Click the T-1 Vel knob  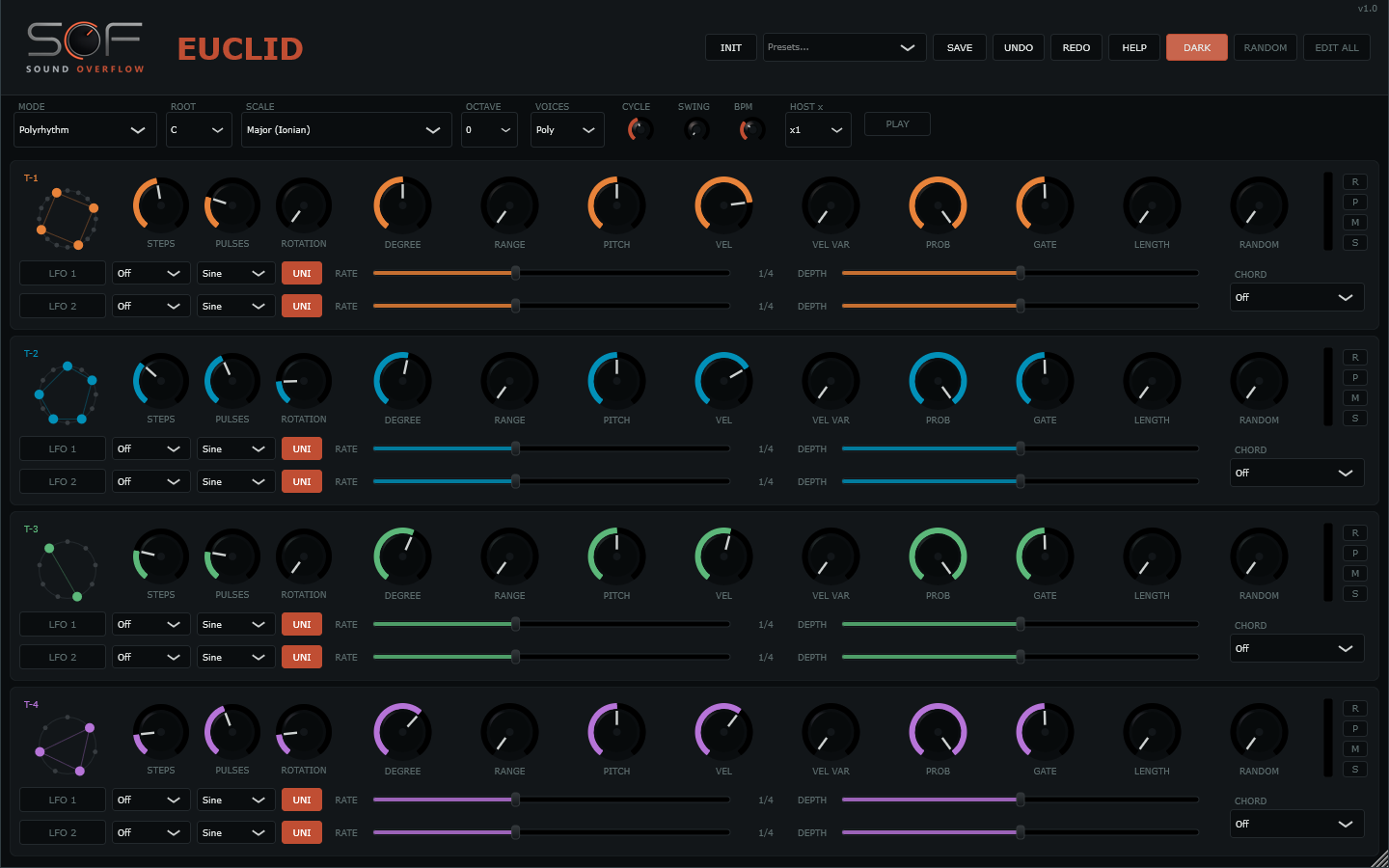tap(723, 204)
